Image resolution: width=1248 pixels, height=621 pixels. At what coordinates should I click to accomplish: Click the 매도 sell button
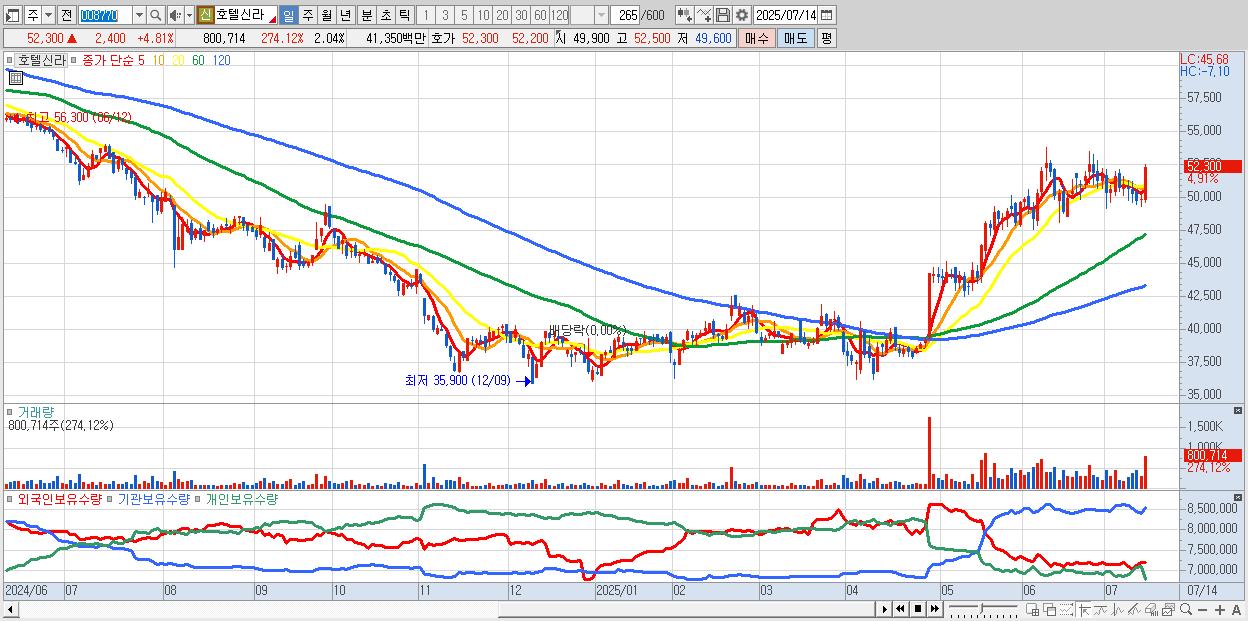[796, 38]
